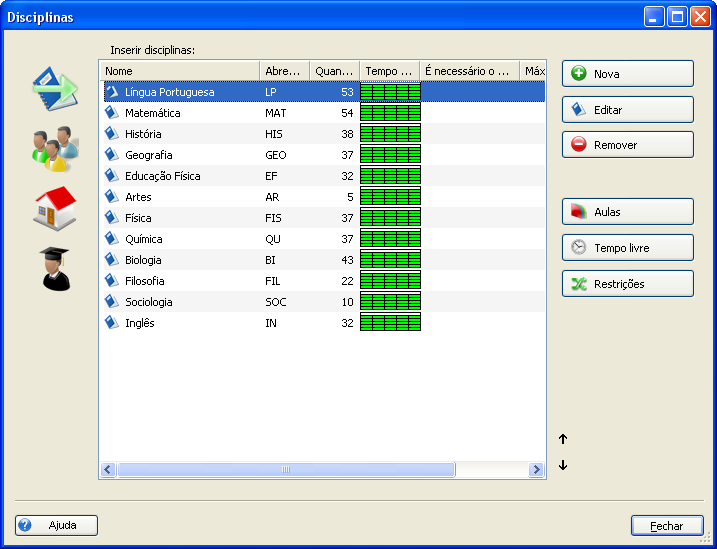Click the Ajuda help button
This screenshot has width=717, height=549.
click(56, 525)
